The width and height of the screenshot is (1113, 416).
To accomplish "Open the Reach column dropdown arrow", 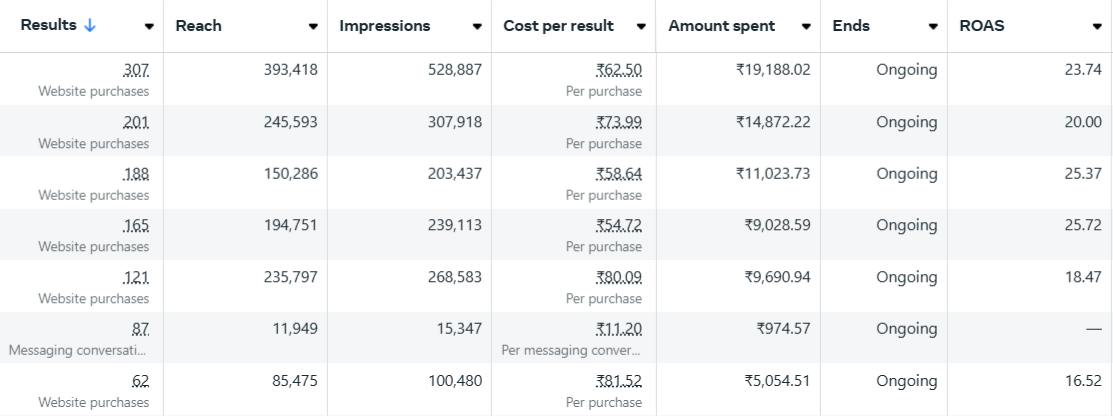I will [x=313, y=27].
